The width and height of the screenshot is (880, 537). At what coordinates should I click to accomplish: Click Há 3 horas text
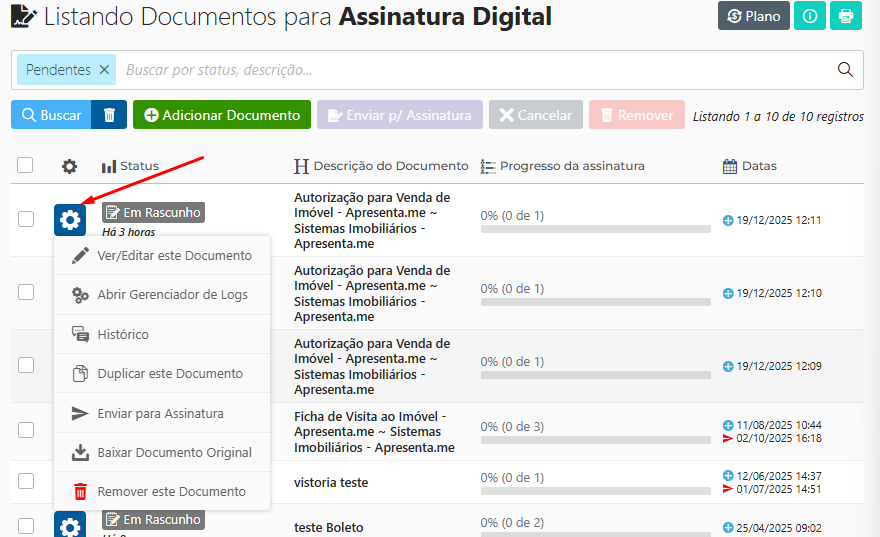tap(129, 232)
